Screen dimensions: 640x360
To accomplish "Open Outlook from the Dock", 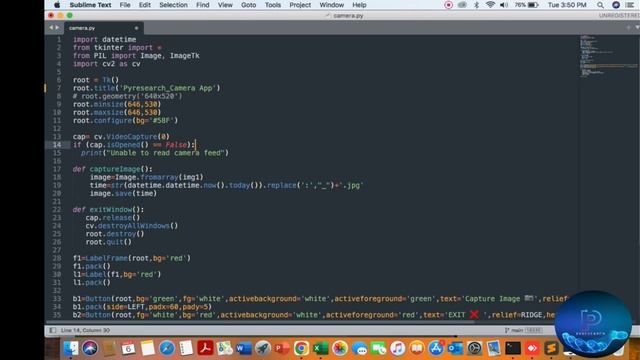I will point(455,348).
